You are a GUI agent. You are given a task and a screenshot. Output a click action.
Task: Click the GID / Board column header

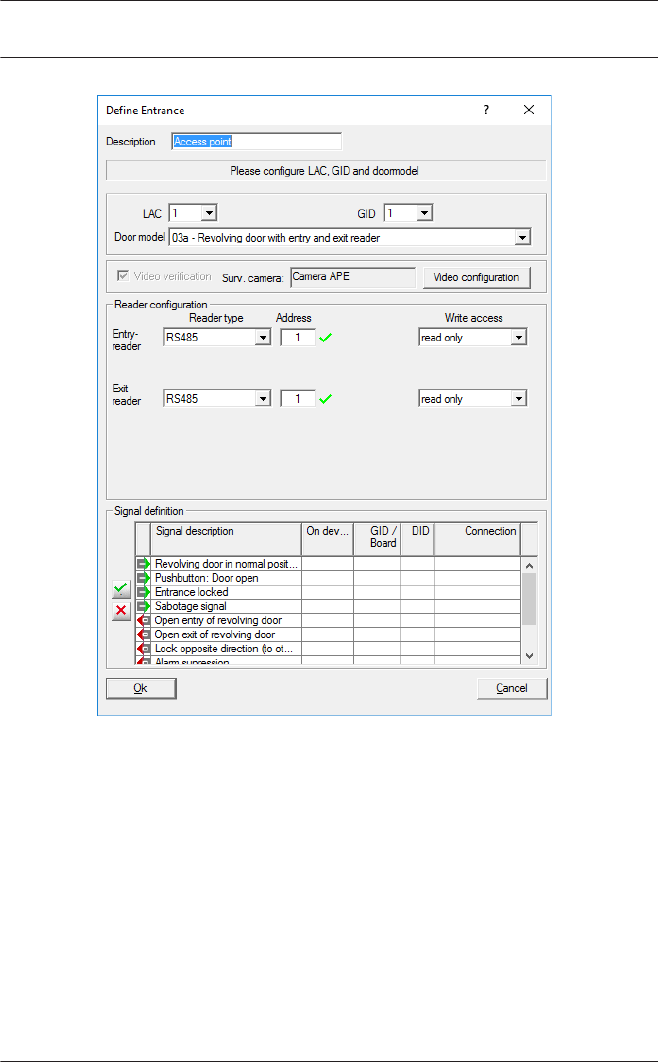tap(377, 538)
